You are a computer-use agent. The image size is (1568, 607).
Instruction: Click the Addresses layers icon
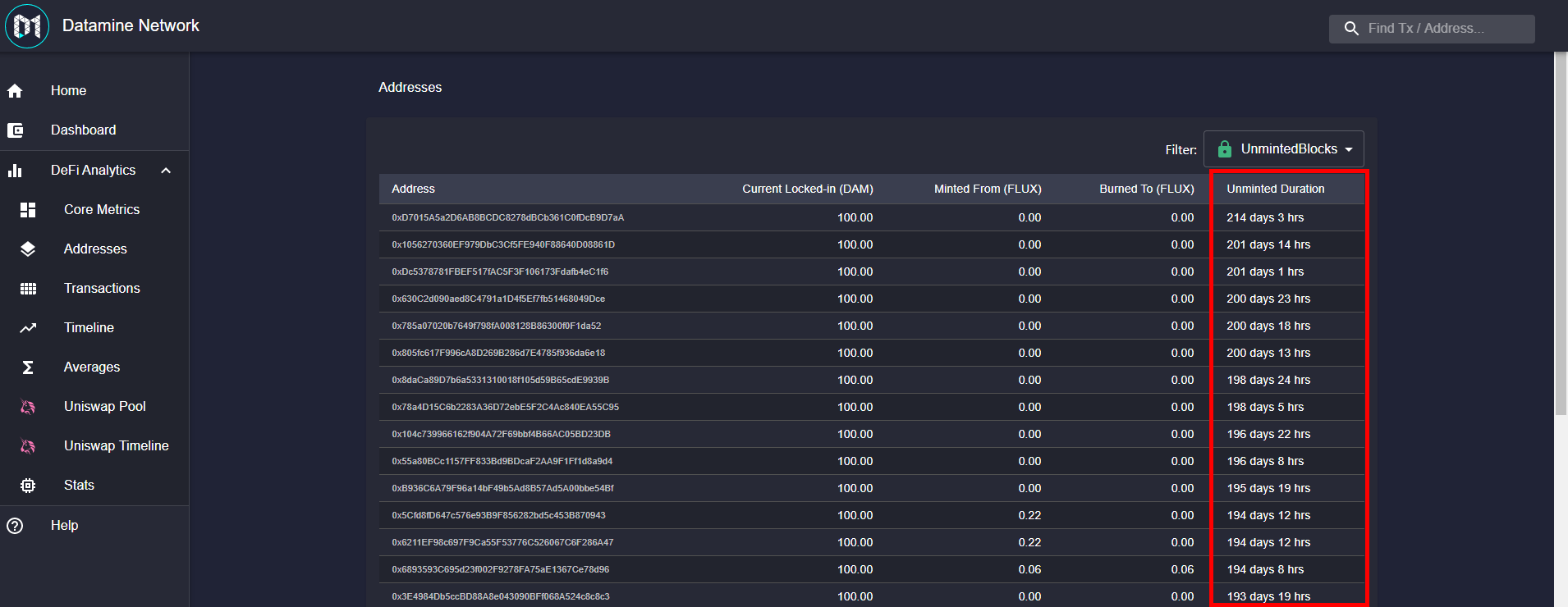tap(28, 249)
